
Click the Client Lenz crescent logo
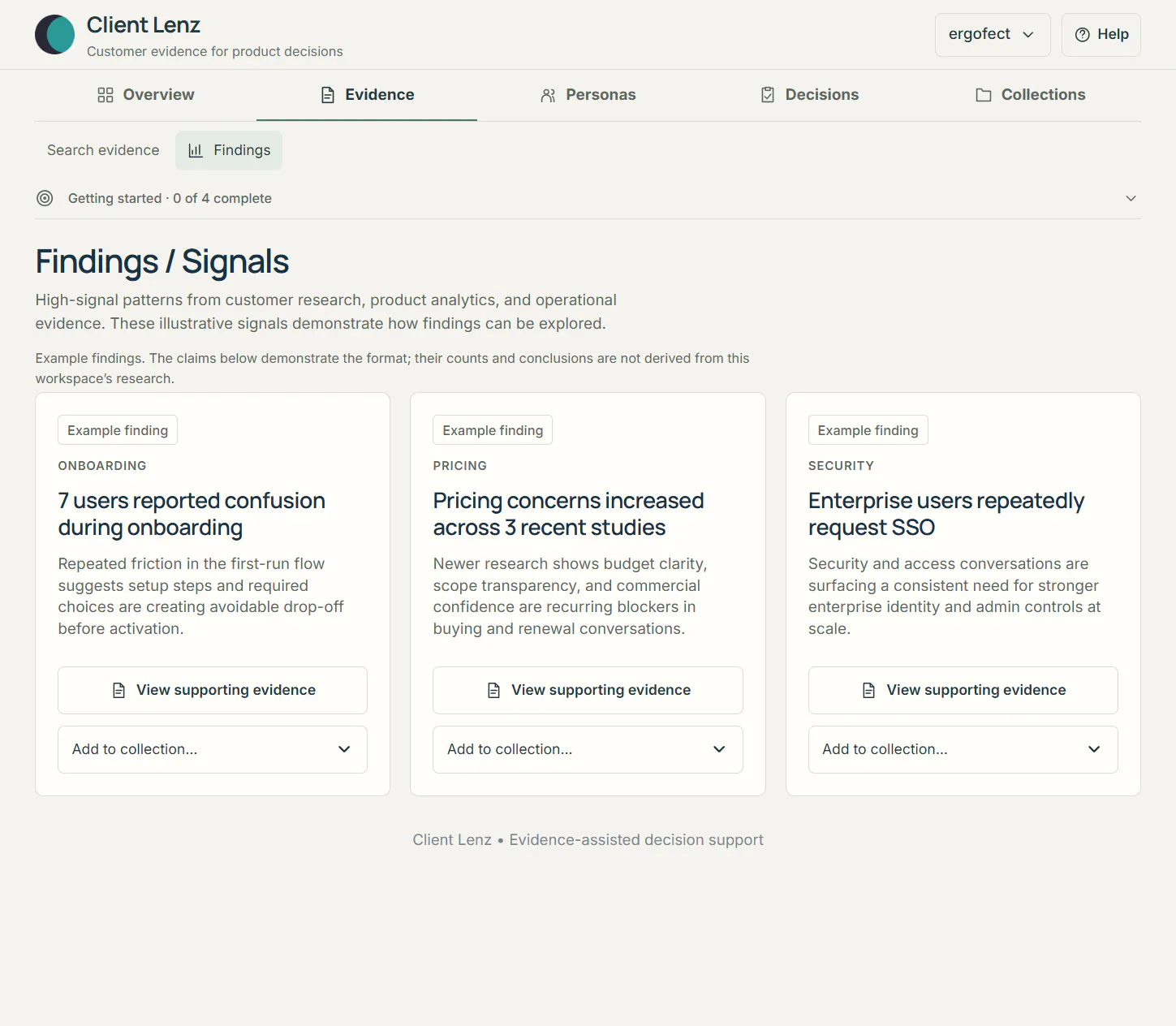(55, 35)
